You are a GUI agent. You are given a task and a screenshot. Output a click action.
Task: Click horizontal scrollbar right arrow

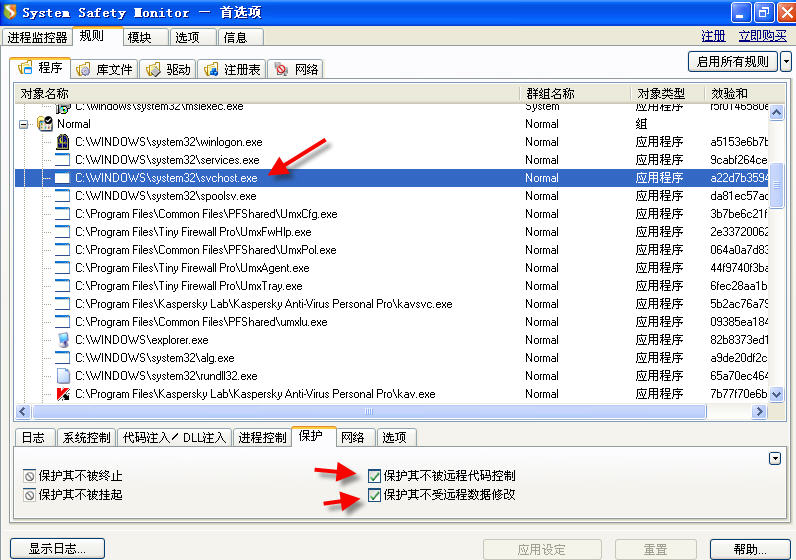click(759, 411)
